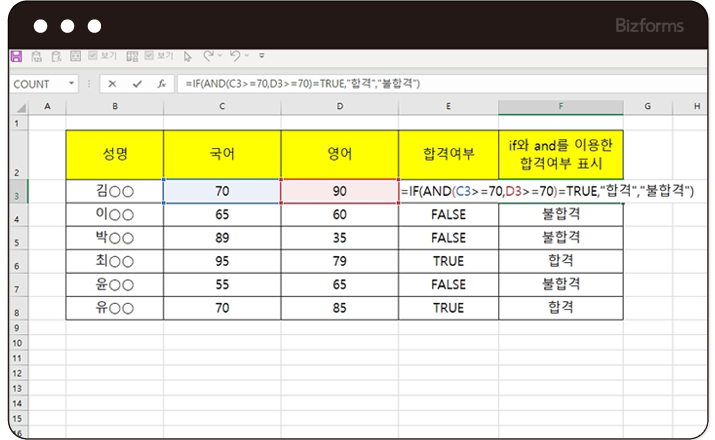This screenshot has width=715, height=440.
Task: Confirm formula with the checkmark Enter icon
Action: tap(137, 84)
